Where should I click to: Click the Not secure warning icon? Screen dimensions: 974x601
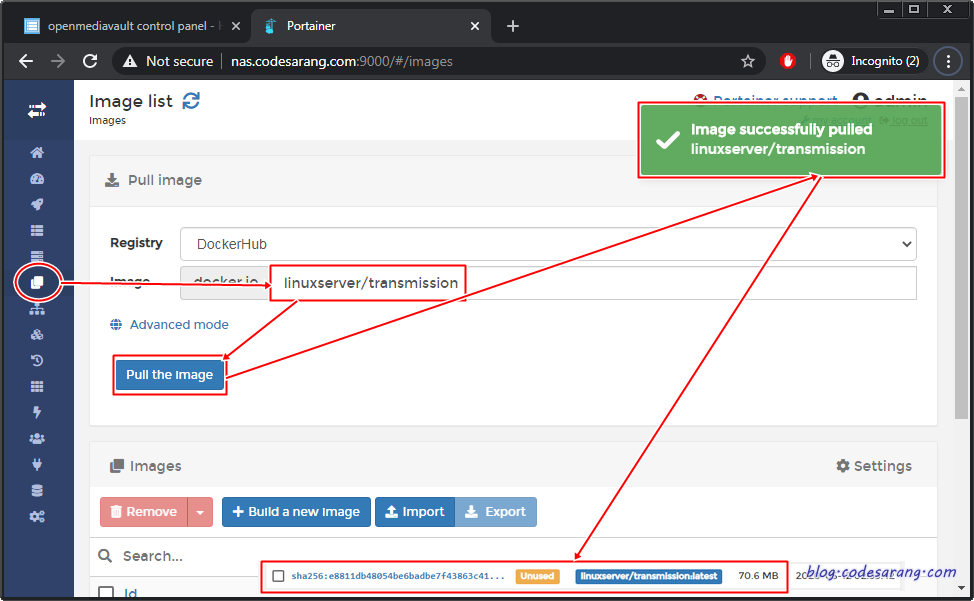click(x=130, y=61)
